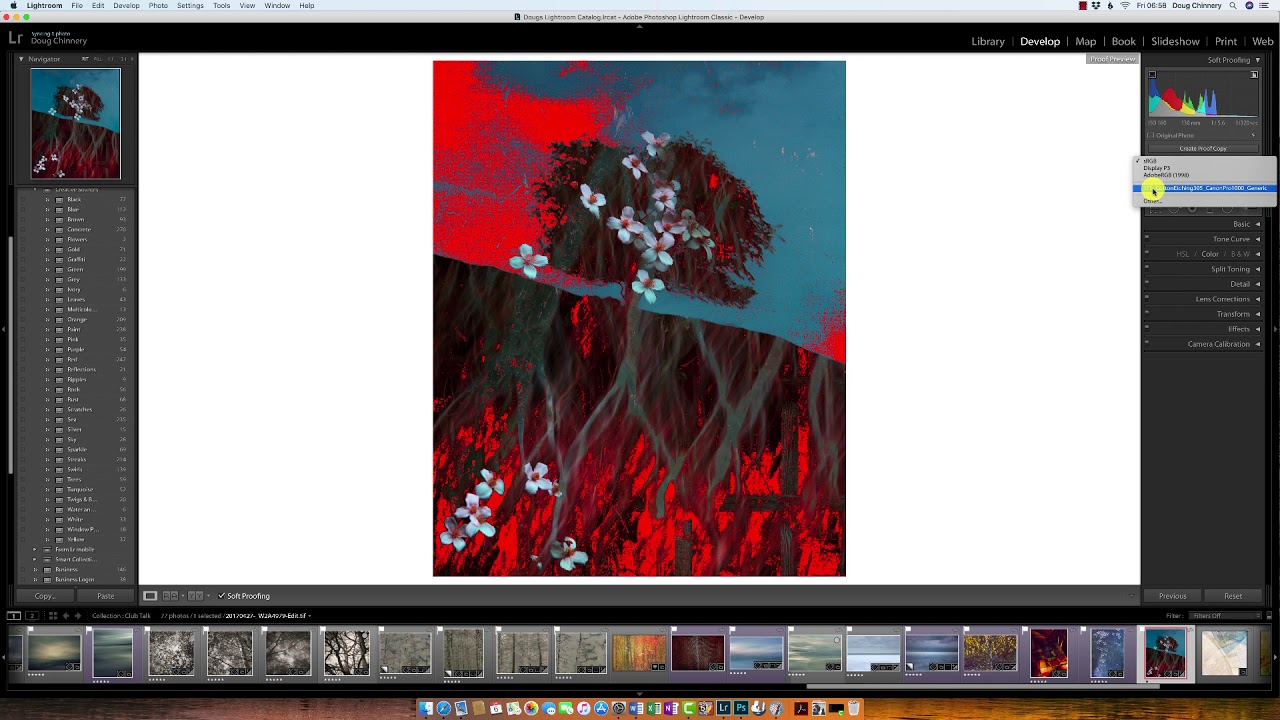Choose AdobeRGB (1998) profile option
Image resolution: width=1280 pixels, height=720 pixels.
tap(1204, 175)
